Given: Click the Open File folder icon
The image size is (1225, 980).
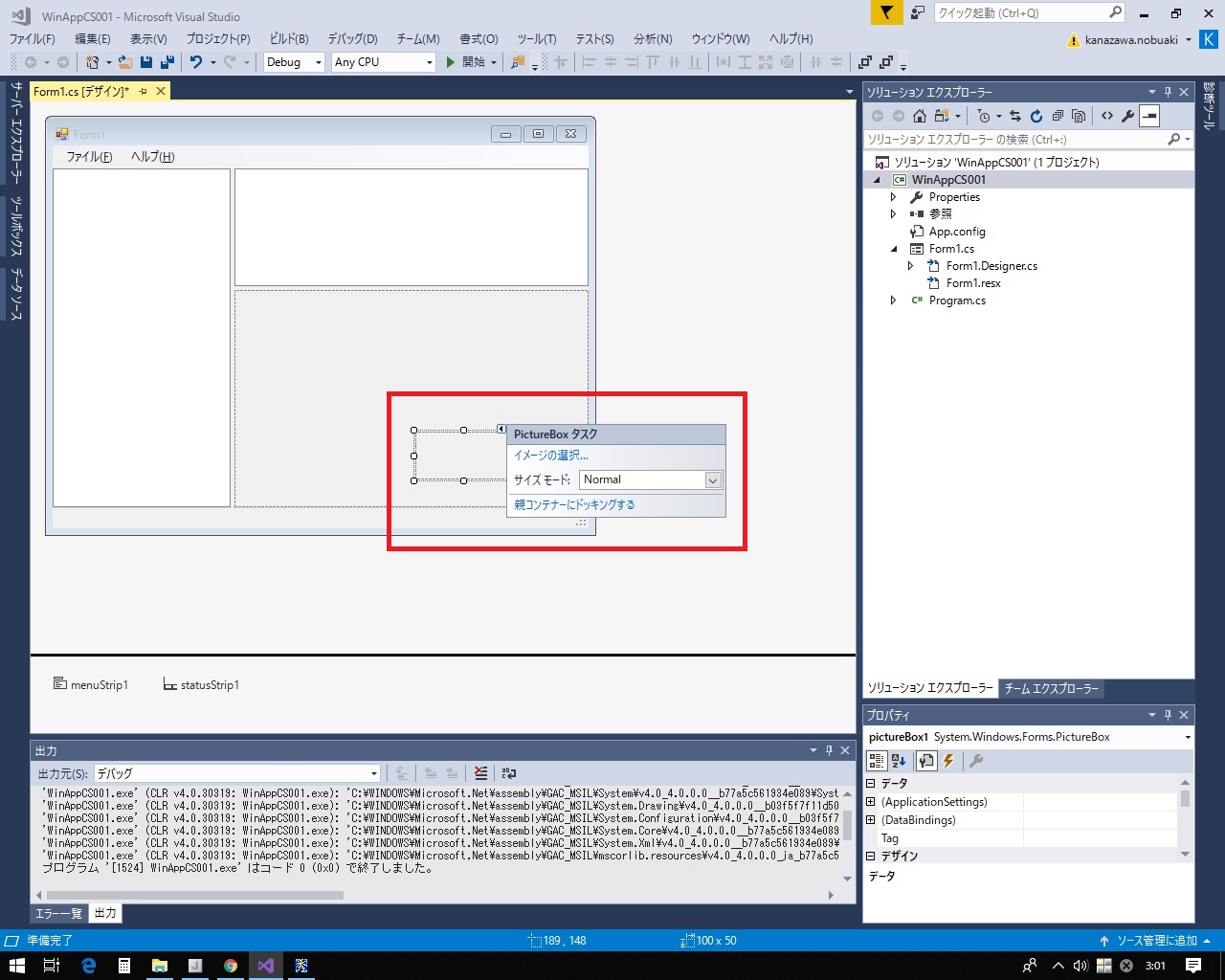Looking at the screenshot, I should (x=125, y=62).
